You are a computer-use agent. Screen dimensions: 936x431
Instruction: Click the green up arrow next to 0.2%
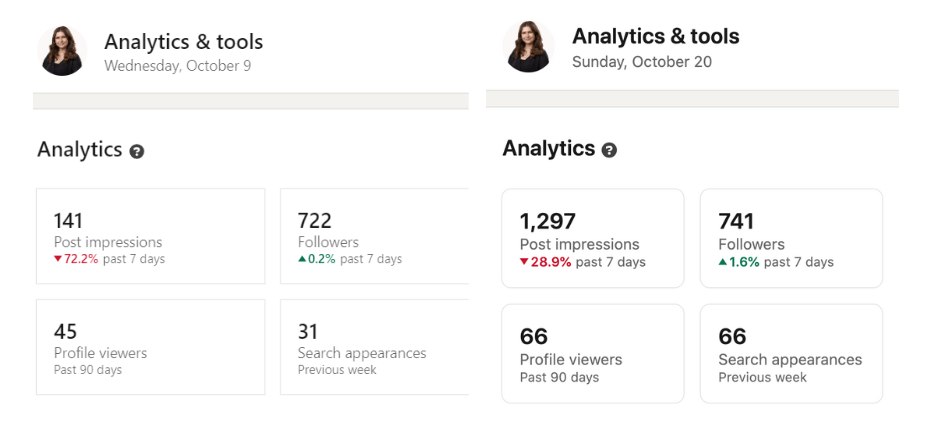coord(302,260)
